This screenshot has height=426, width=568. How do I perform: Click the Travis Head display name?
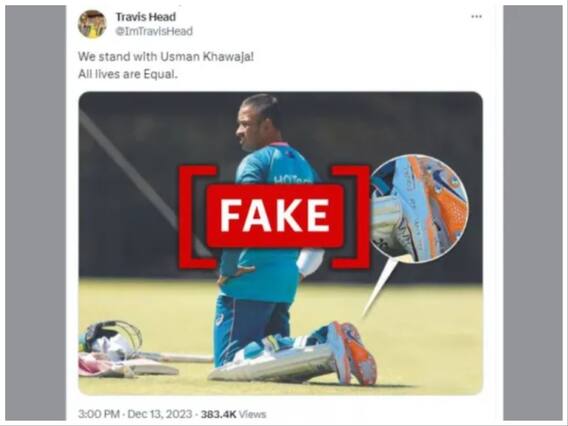pos(146,17)
